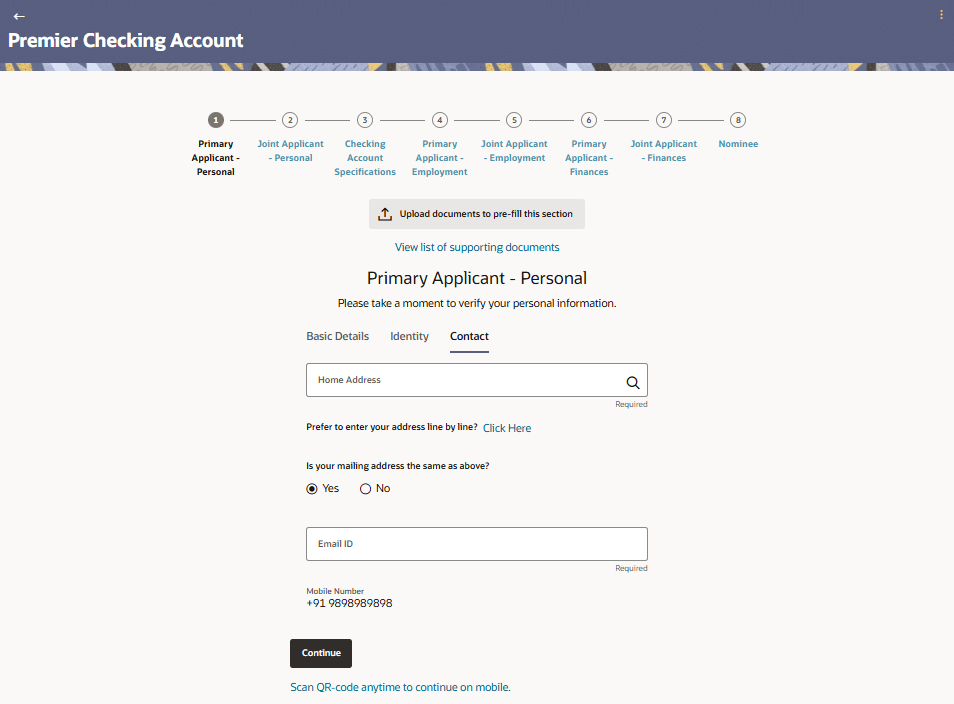Viewport: 954px width, 704px height.
Task: Select step 8 circle in progress tracker
Action: [x=738, y=120]
